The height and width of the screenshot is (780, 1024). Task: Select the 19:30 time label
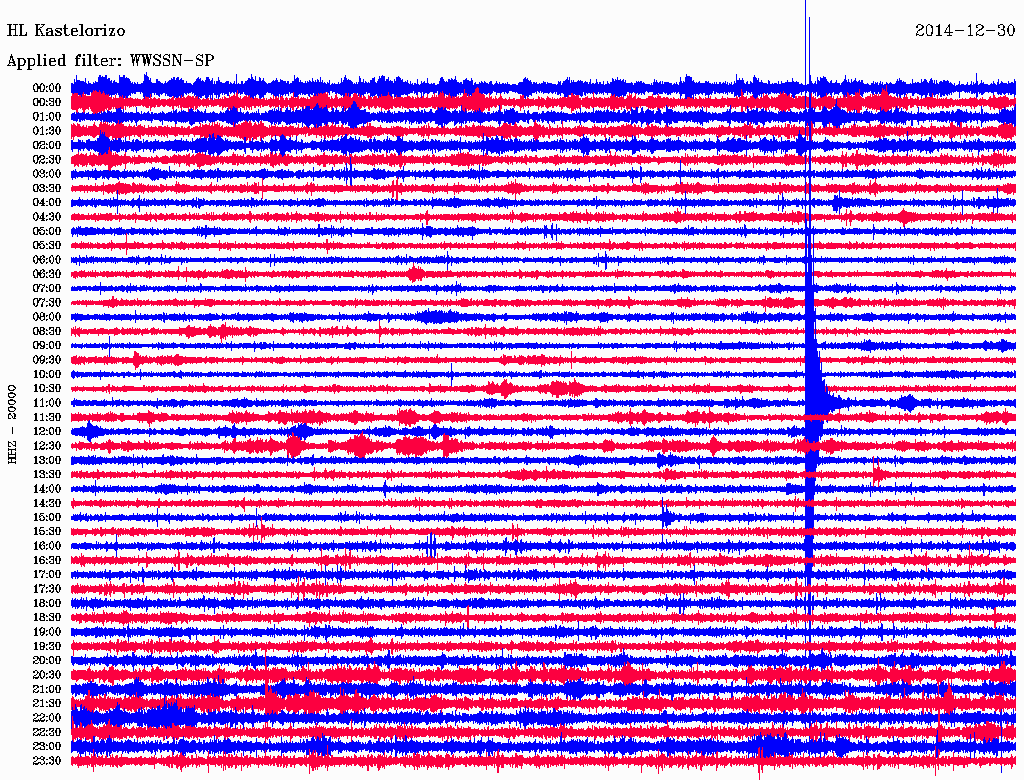47,647
